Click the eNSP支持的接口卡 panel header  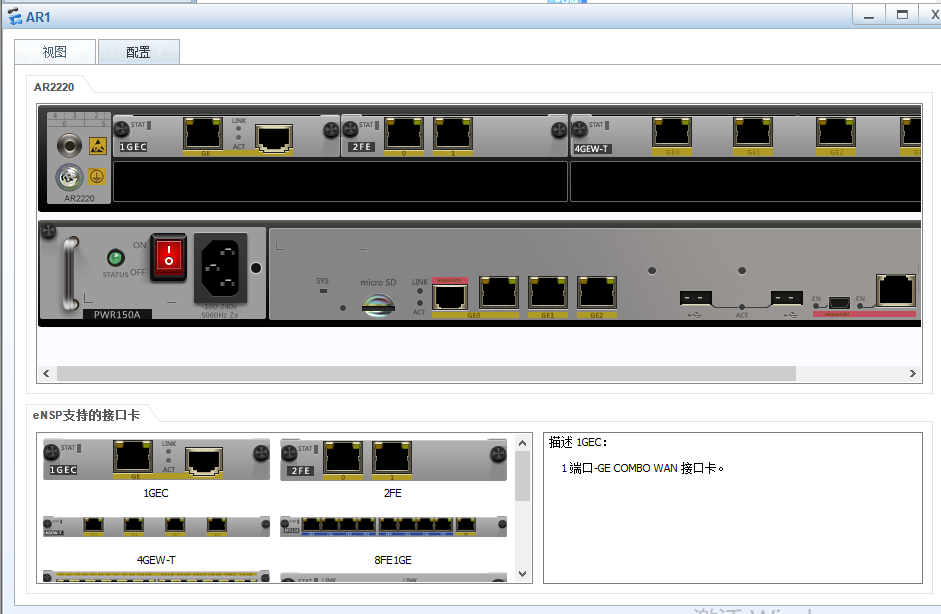(x=86, y=415)
